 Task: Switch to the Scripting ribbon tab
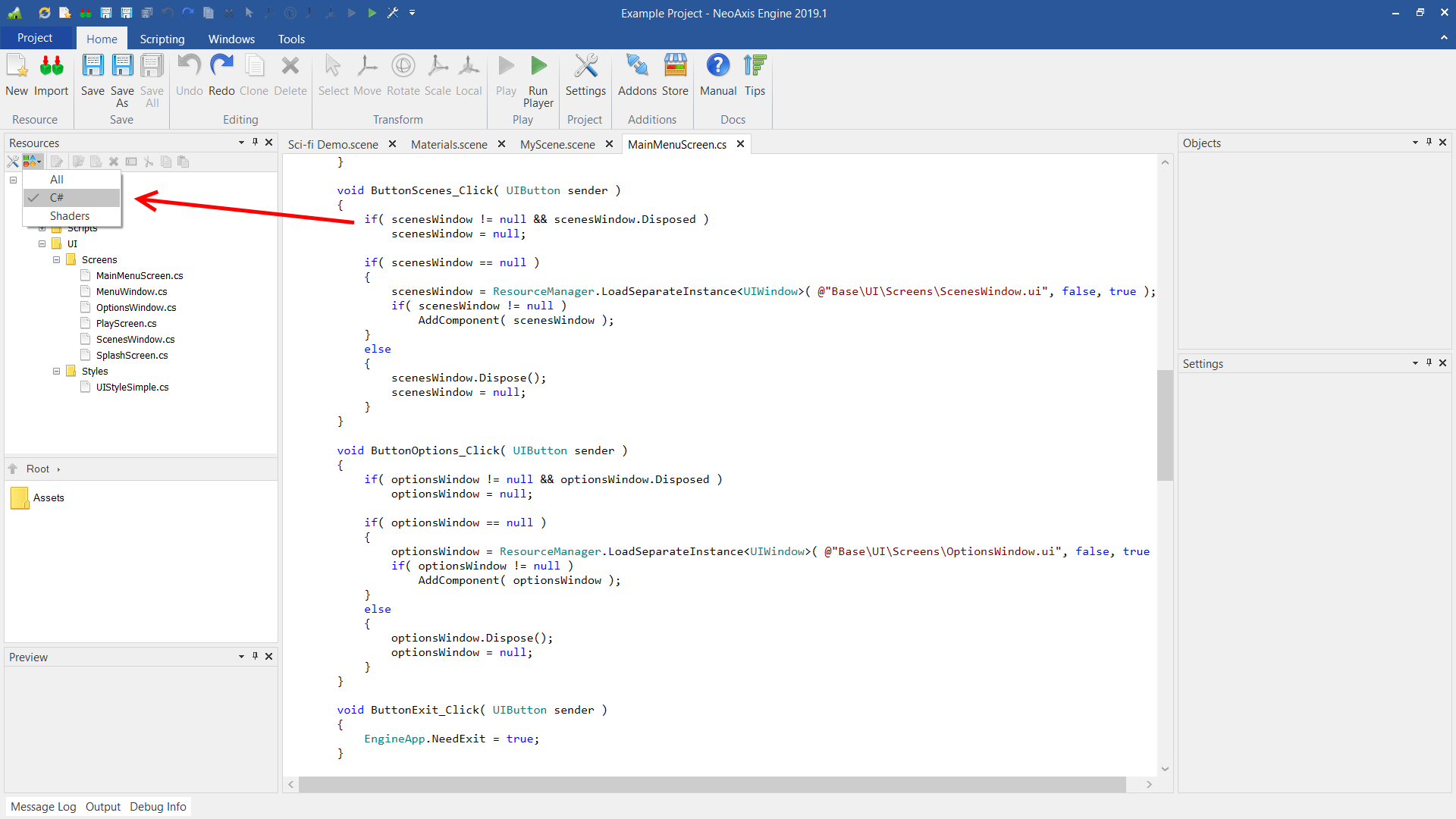click(x=162, y=39)
